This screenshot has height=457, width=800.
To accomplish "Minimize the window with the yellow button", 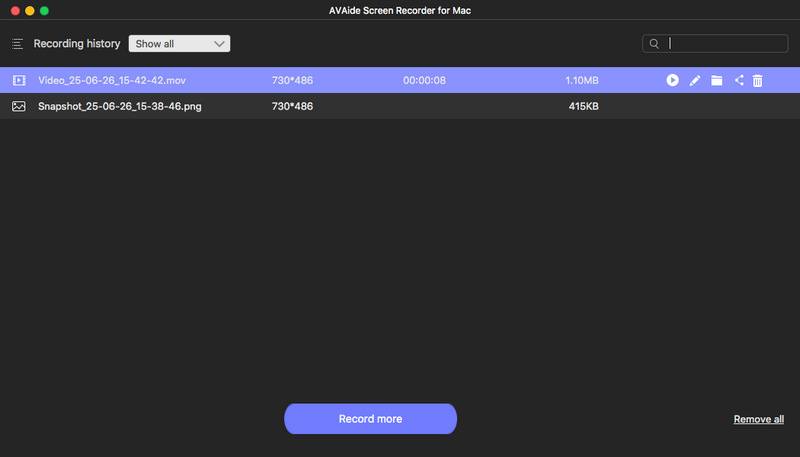I will 30,11.
